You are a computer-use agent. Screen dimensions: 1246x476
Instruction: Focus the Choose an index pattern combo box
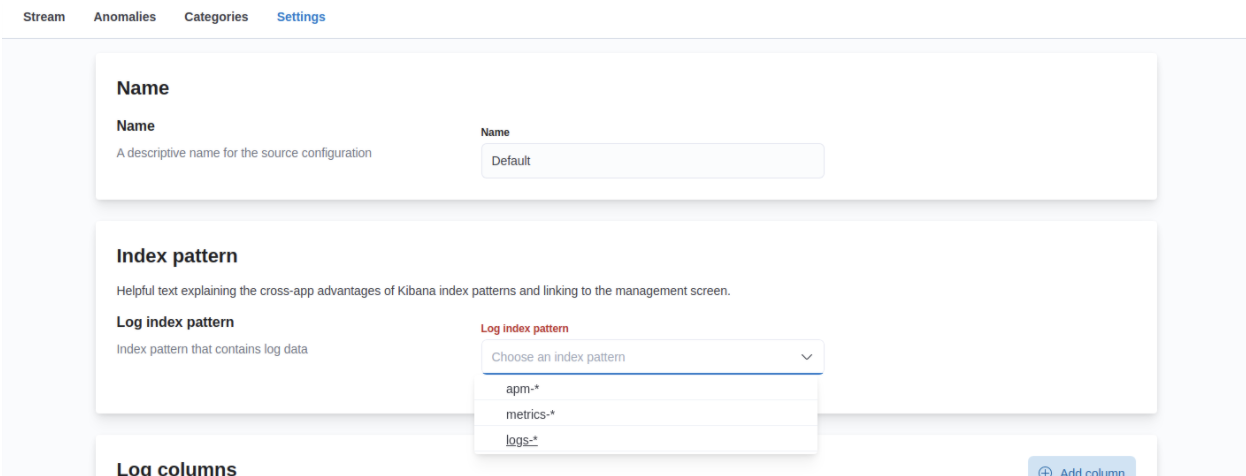pyautogui.click(x=640, y=357)
